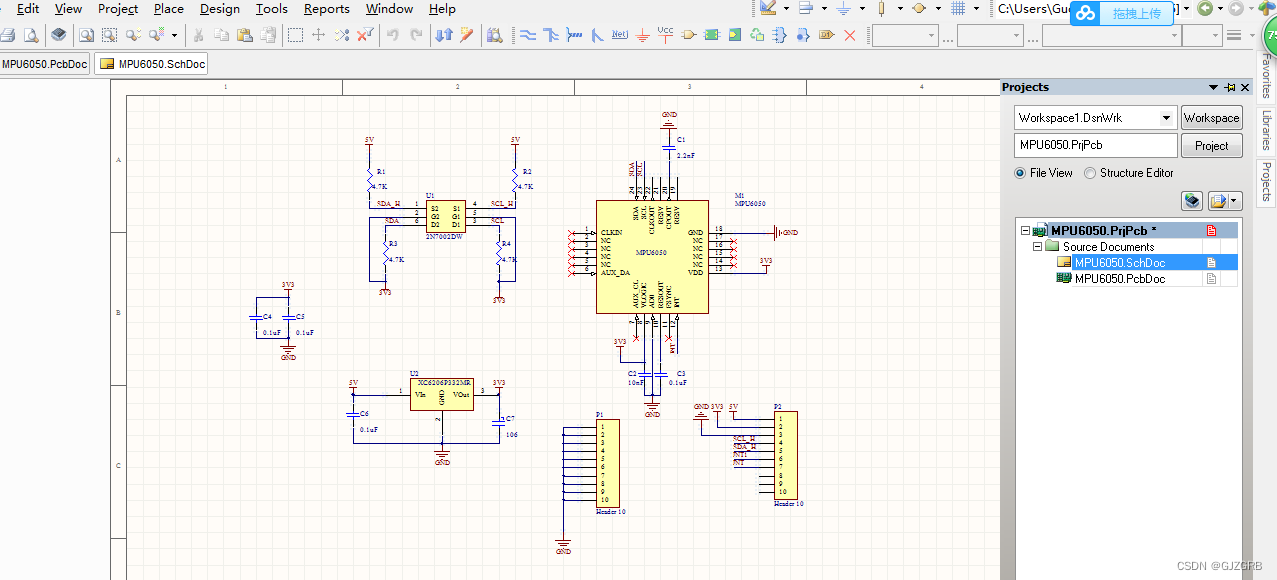Switch to the MPU6050.SchDoc document tab

(152, 64)
